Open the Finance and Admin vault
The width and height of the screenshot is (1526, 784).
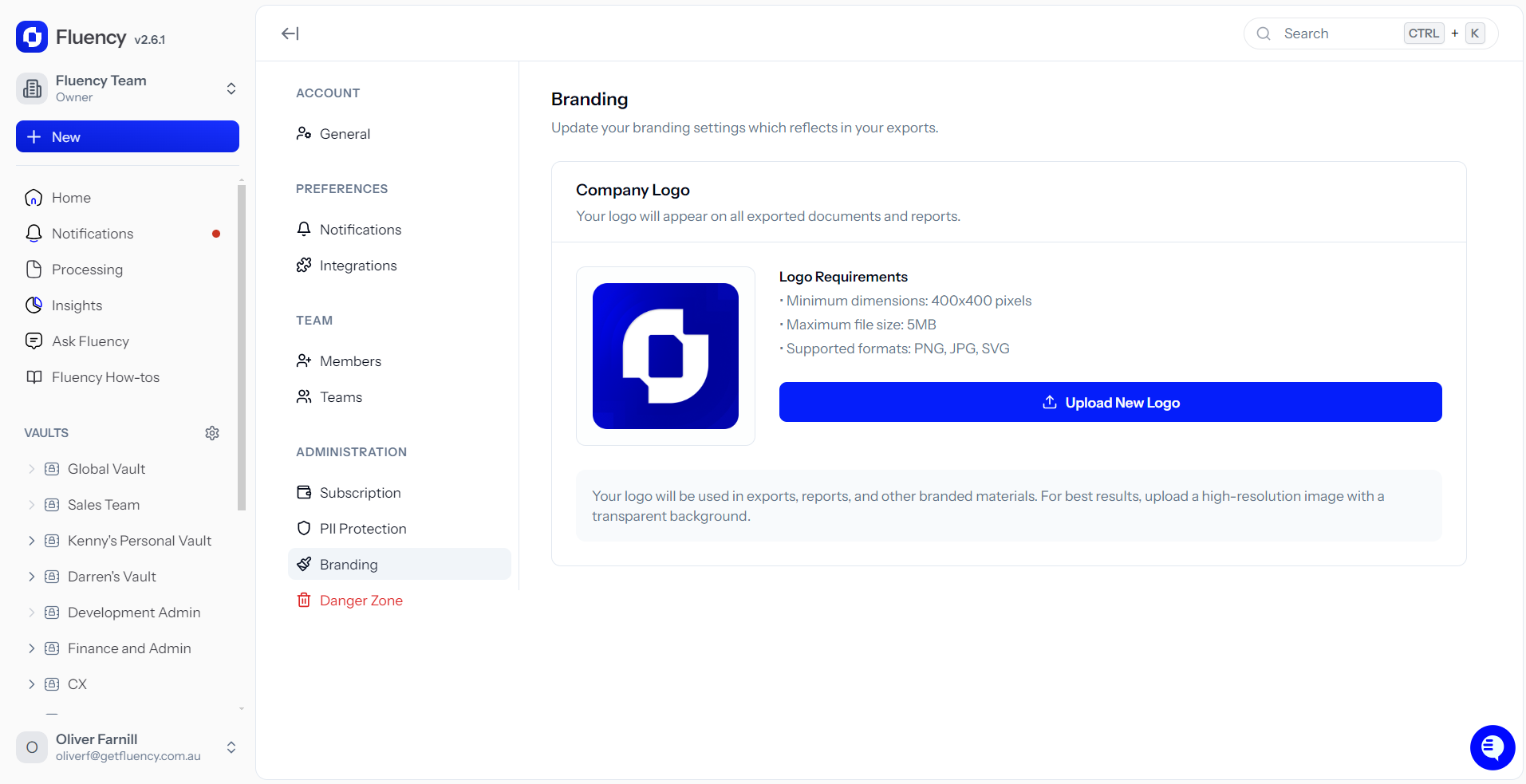point(129,648)
